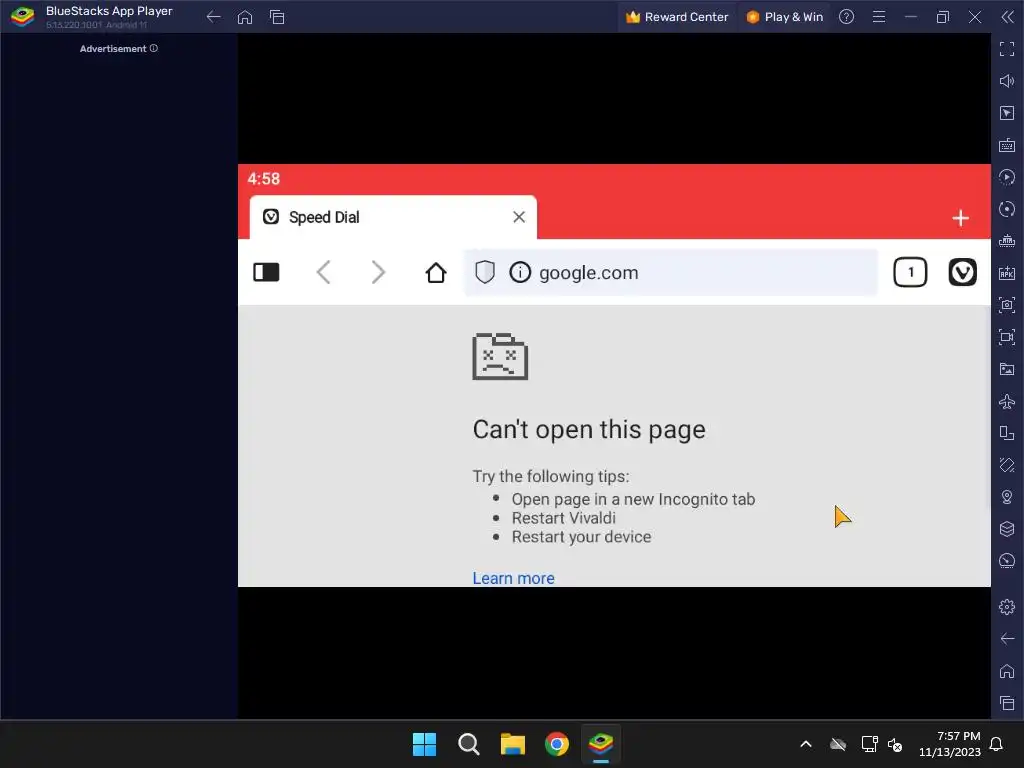Image resolution: width=1024 pixels, height=768 pixels.
Task: Toggle Vivaldi side panel icon
Action: pos(266,272)
